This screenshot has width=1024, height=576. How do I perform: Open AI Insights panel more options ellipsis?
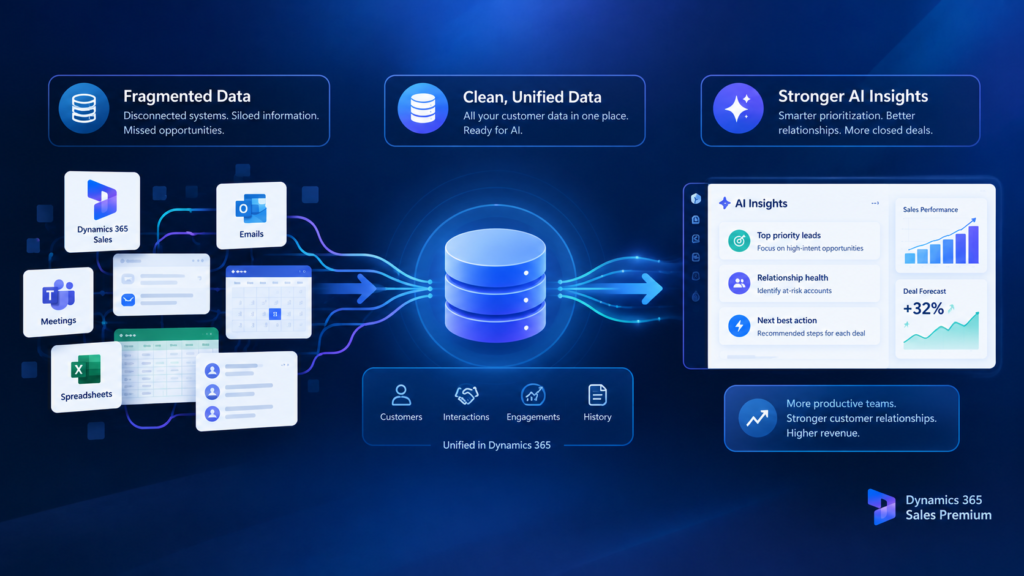pyautogui.click(x=875, y=203)
